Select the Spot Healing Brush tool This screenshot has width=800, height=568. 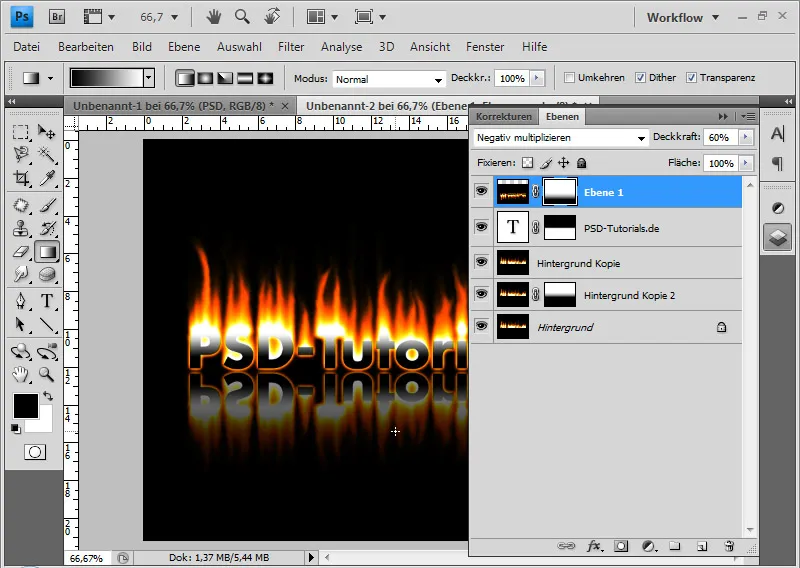point(20,205)
